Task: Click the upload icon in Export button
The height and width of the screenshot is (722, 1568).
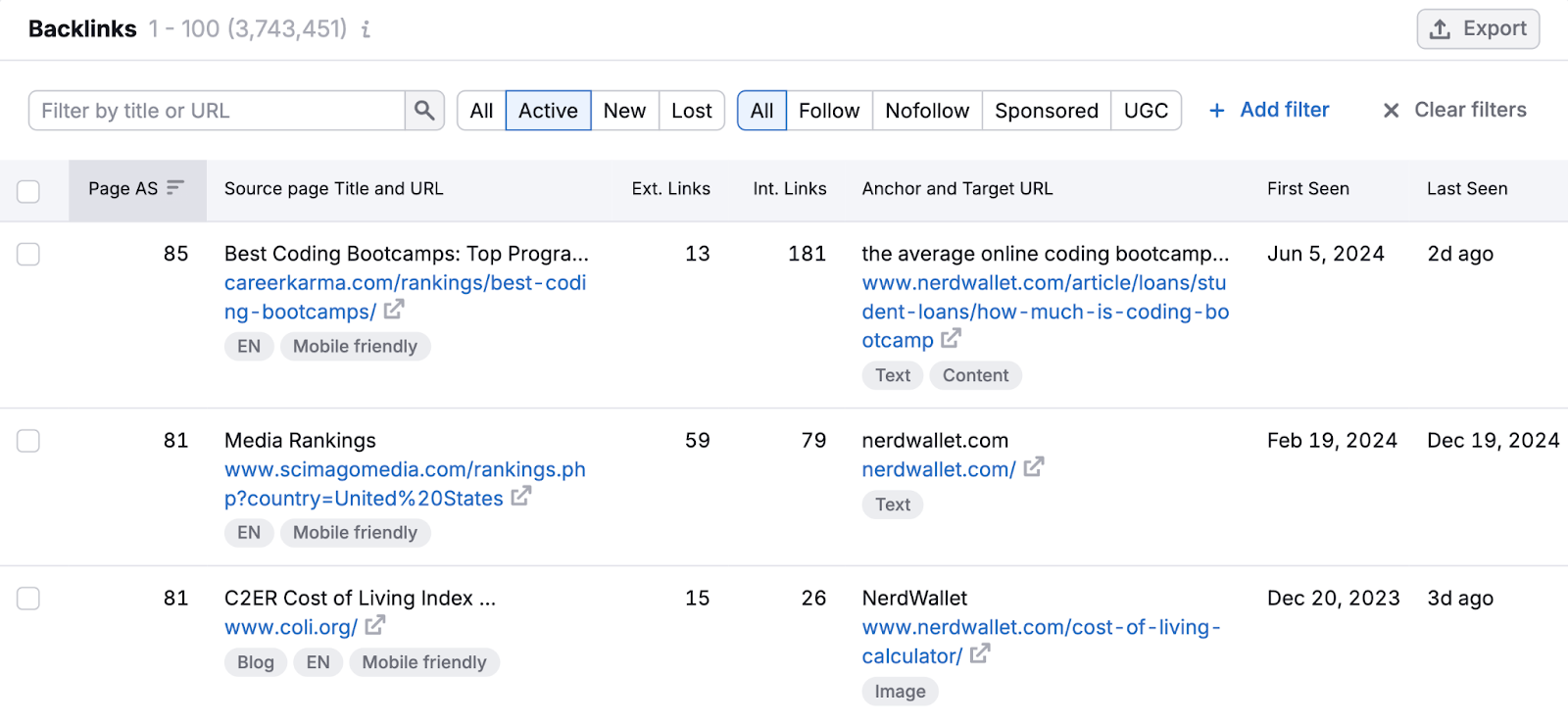Action: coord(1440,29)
